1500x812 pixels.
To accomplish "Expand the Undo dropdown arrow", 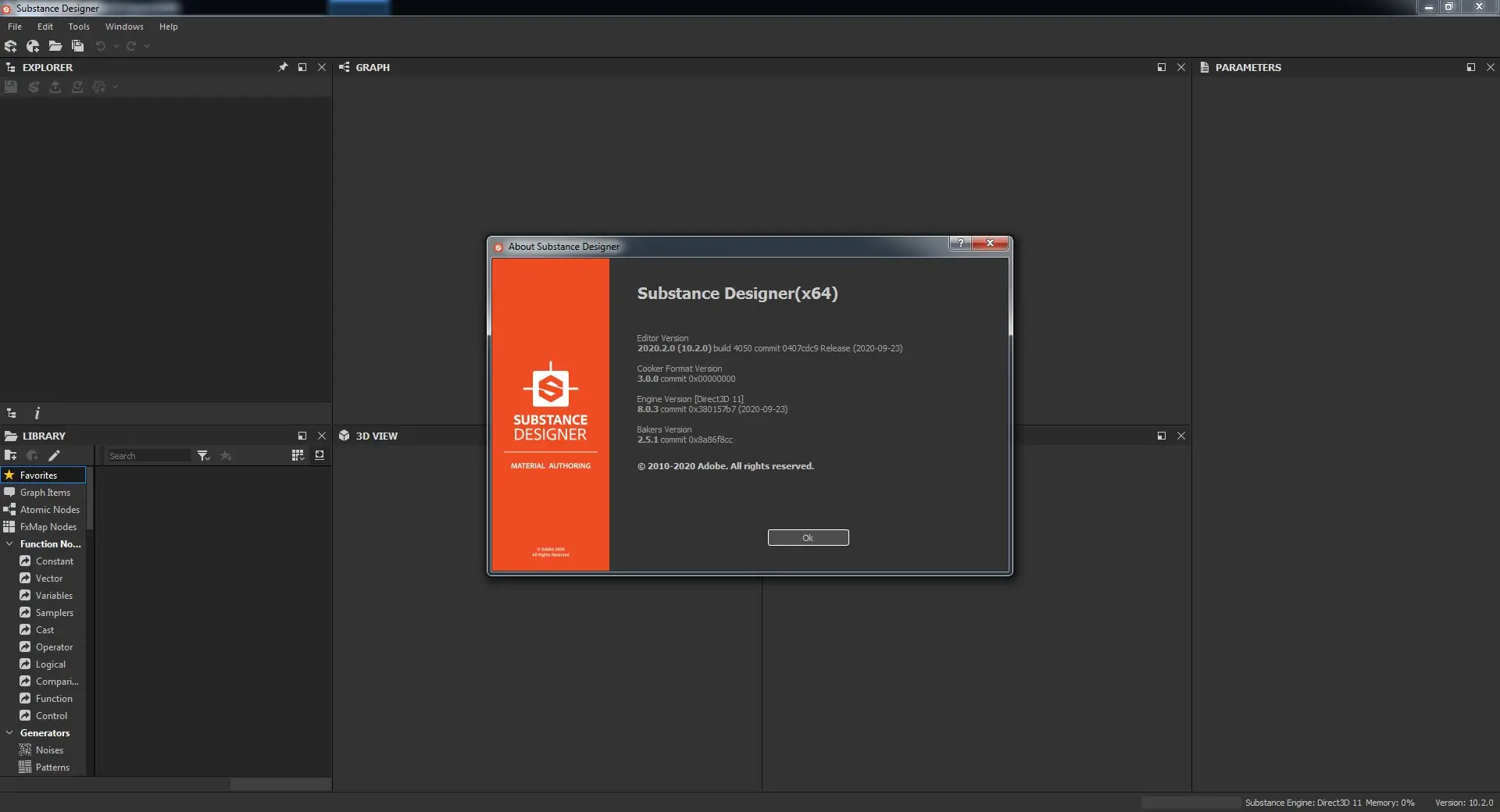I will pos(116,47).
